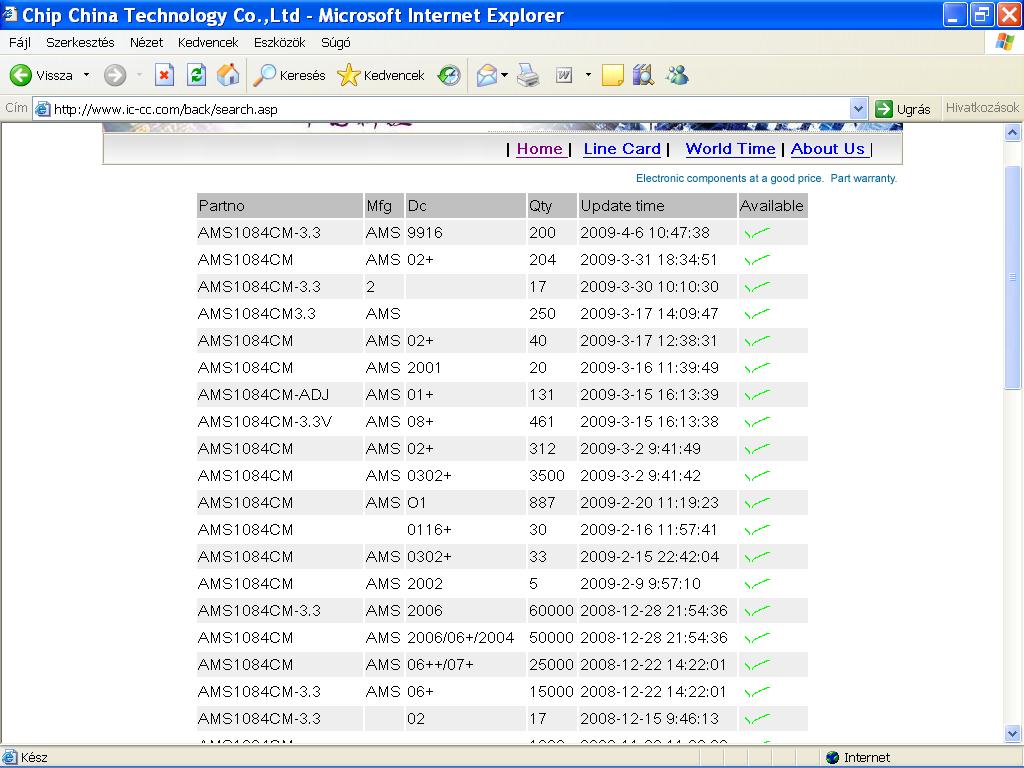Open the Fájl menu
This screenshot has height=768, width=1024.
tap(20, 42)
